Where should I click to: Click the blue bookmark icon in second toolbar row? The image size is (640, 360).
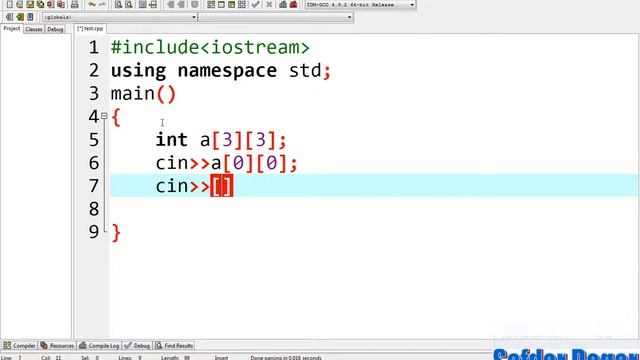click(30, 17)
